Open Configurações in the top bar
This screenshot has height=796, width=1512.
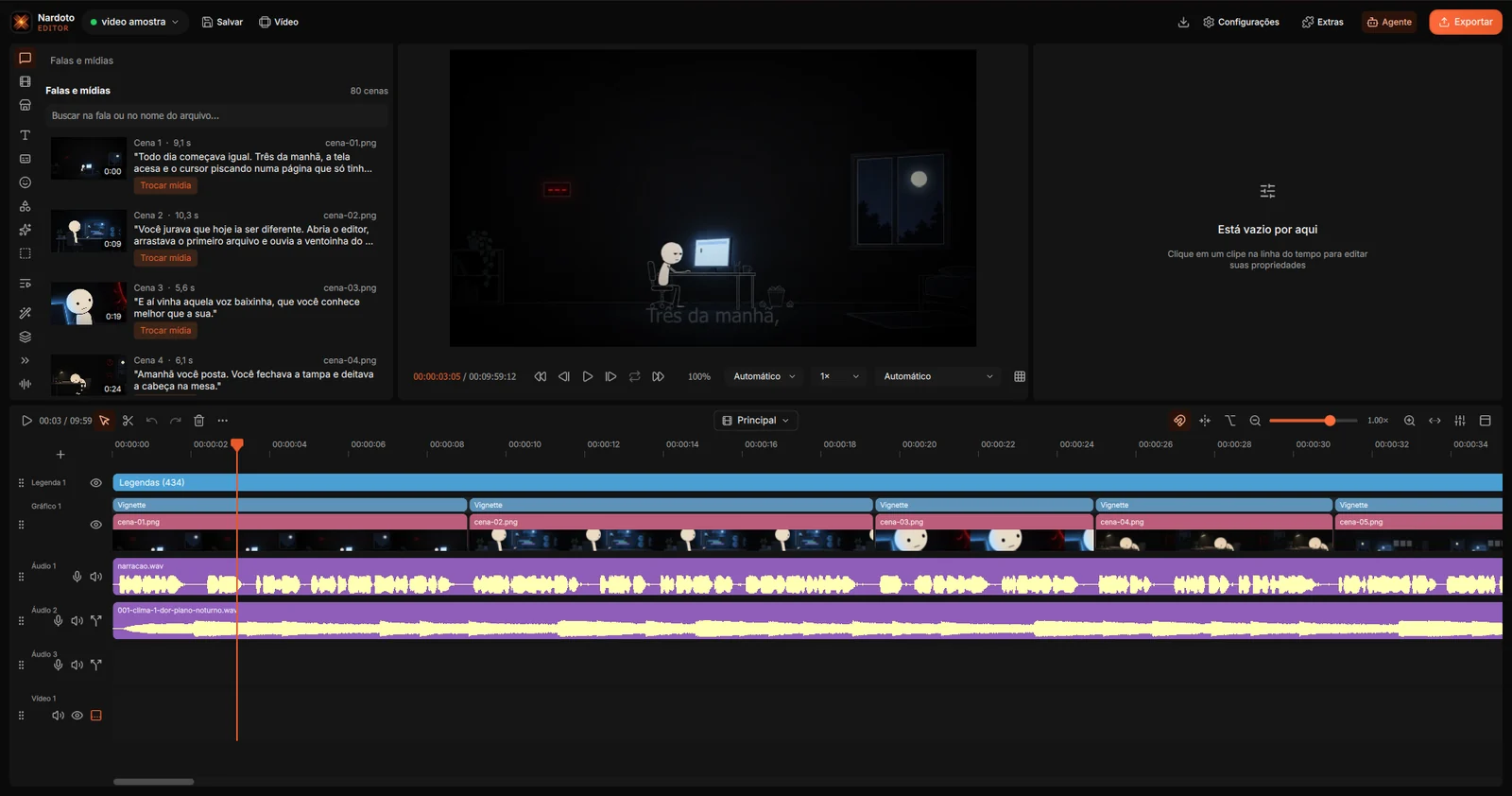(x=1241, y=22)
